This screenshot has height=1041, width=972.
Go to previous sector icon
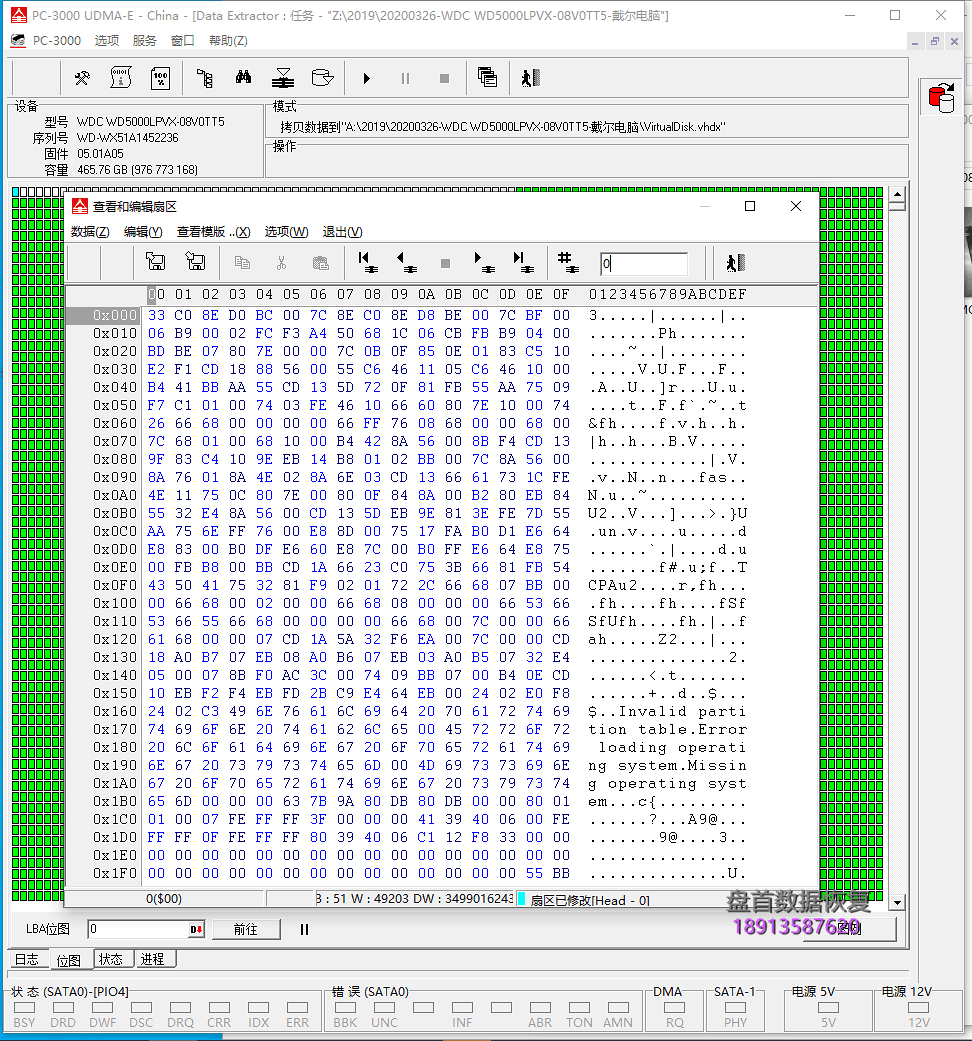click(406, 262)
